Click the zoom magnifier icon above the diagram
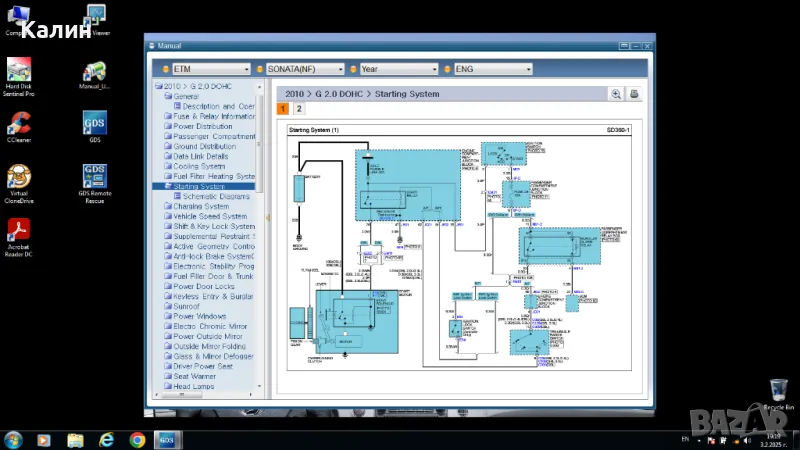 click(616, 94)
